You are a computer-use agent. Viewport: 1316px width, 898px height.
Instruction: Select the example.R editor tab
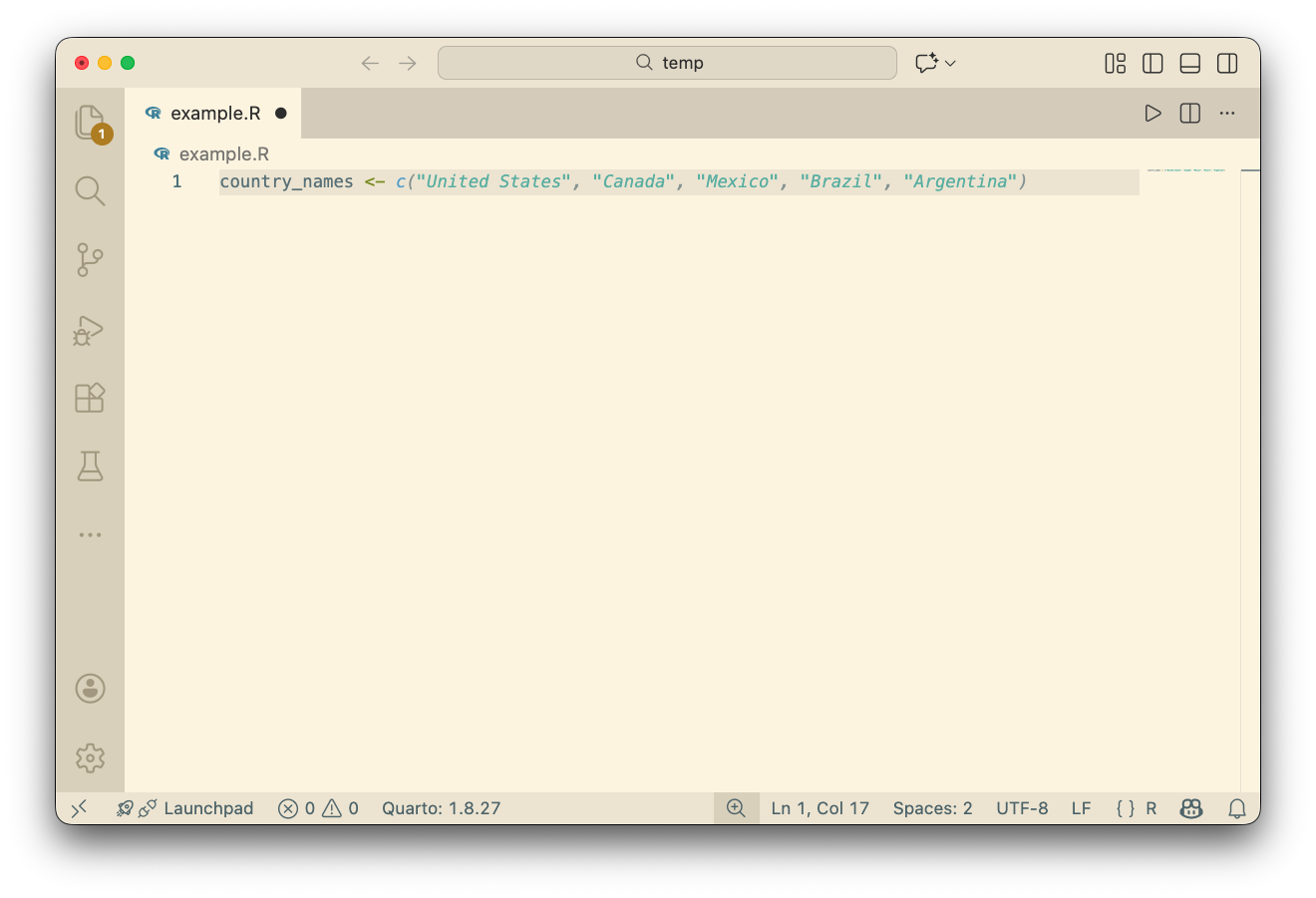click(x=214, y=114)
